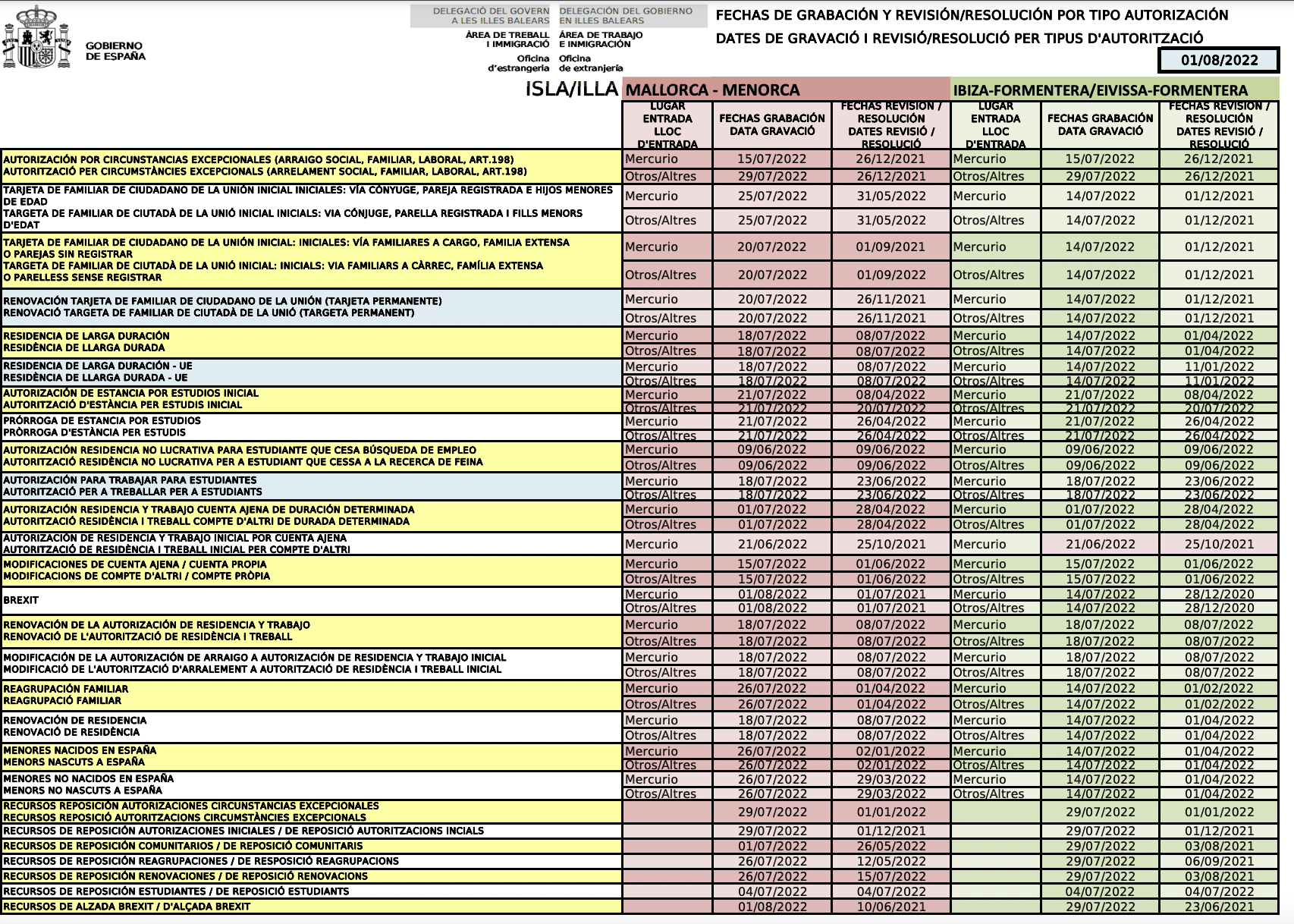Screen dimensions: 1294x924
Task: Select MENORES NACIDOS EN ESPAÑA row
Action: click(x=311, y=756)
